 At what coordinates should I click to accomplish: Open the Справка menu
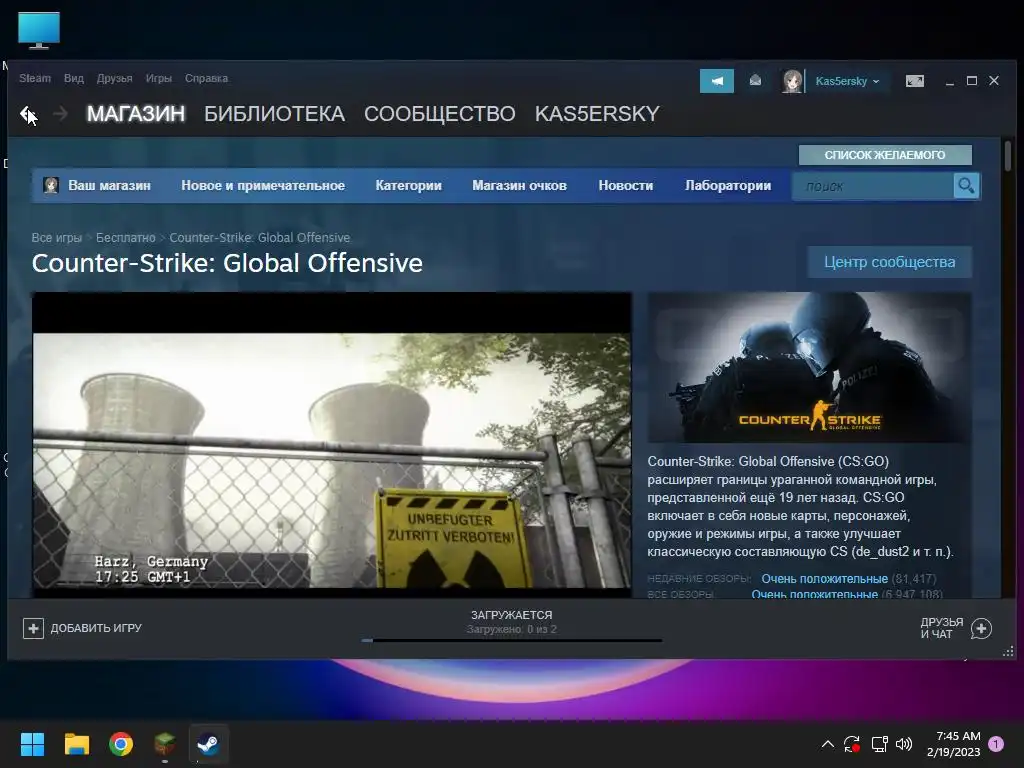click(x=206, y=78)
